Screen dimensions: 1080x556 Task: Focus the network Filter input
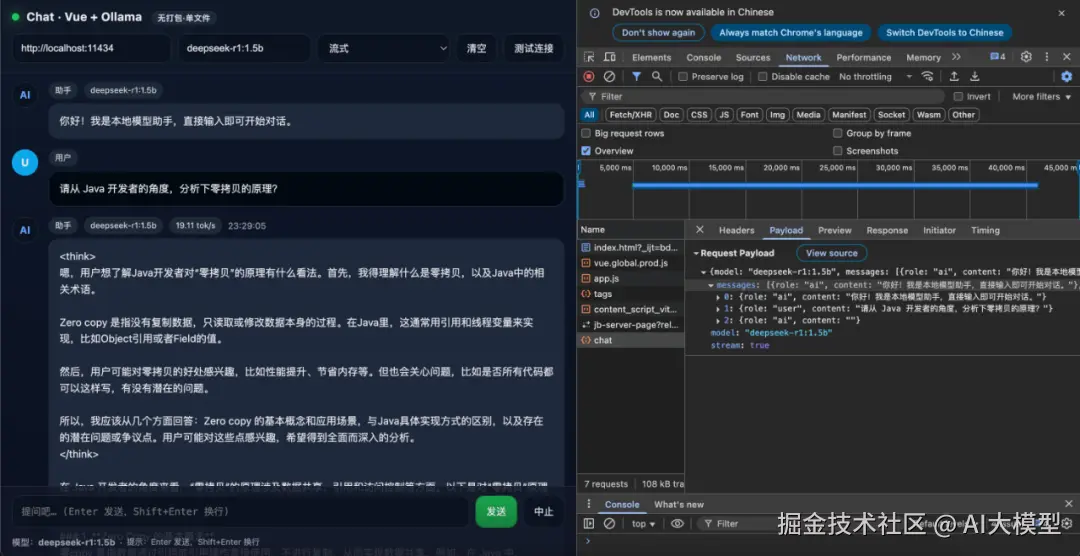[763, 96]
